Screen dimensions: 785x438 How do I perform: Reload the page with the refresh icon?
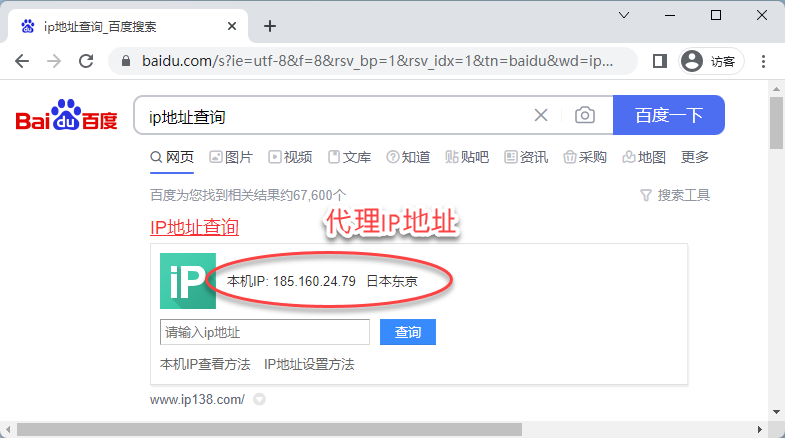click(86, 61)
